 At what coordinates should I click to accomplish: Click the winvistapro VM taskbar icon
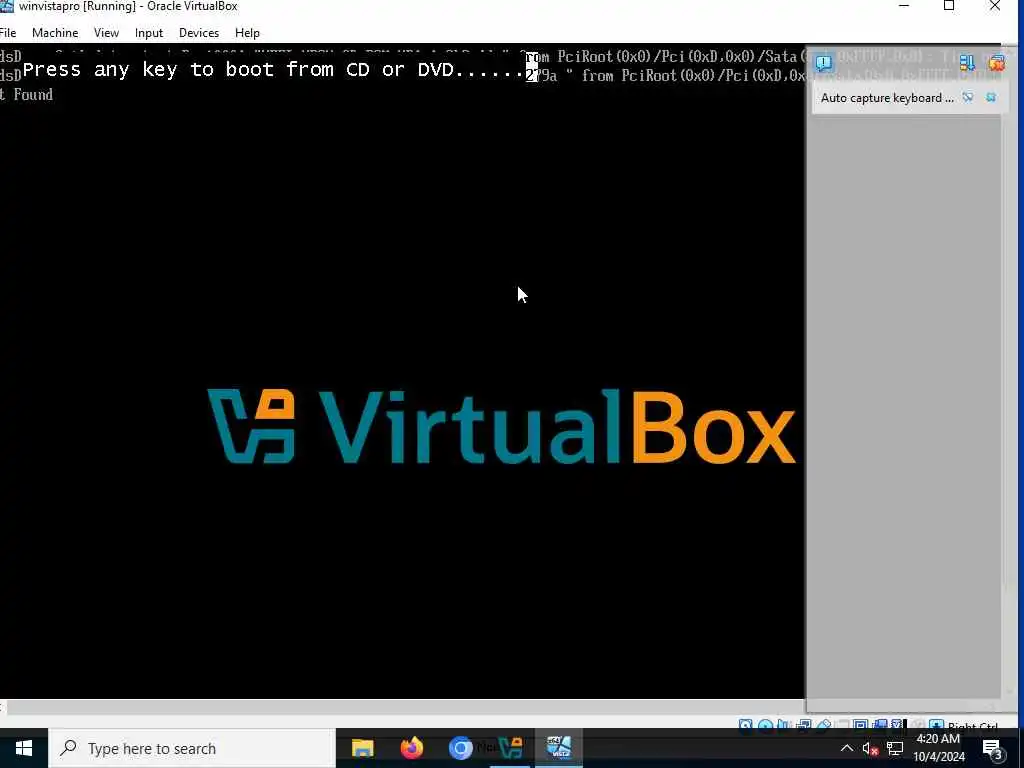click(559, 748)
